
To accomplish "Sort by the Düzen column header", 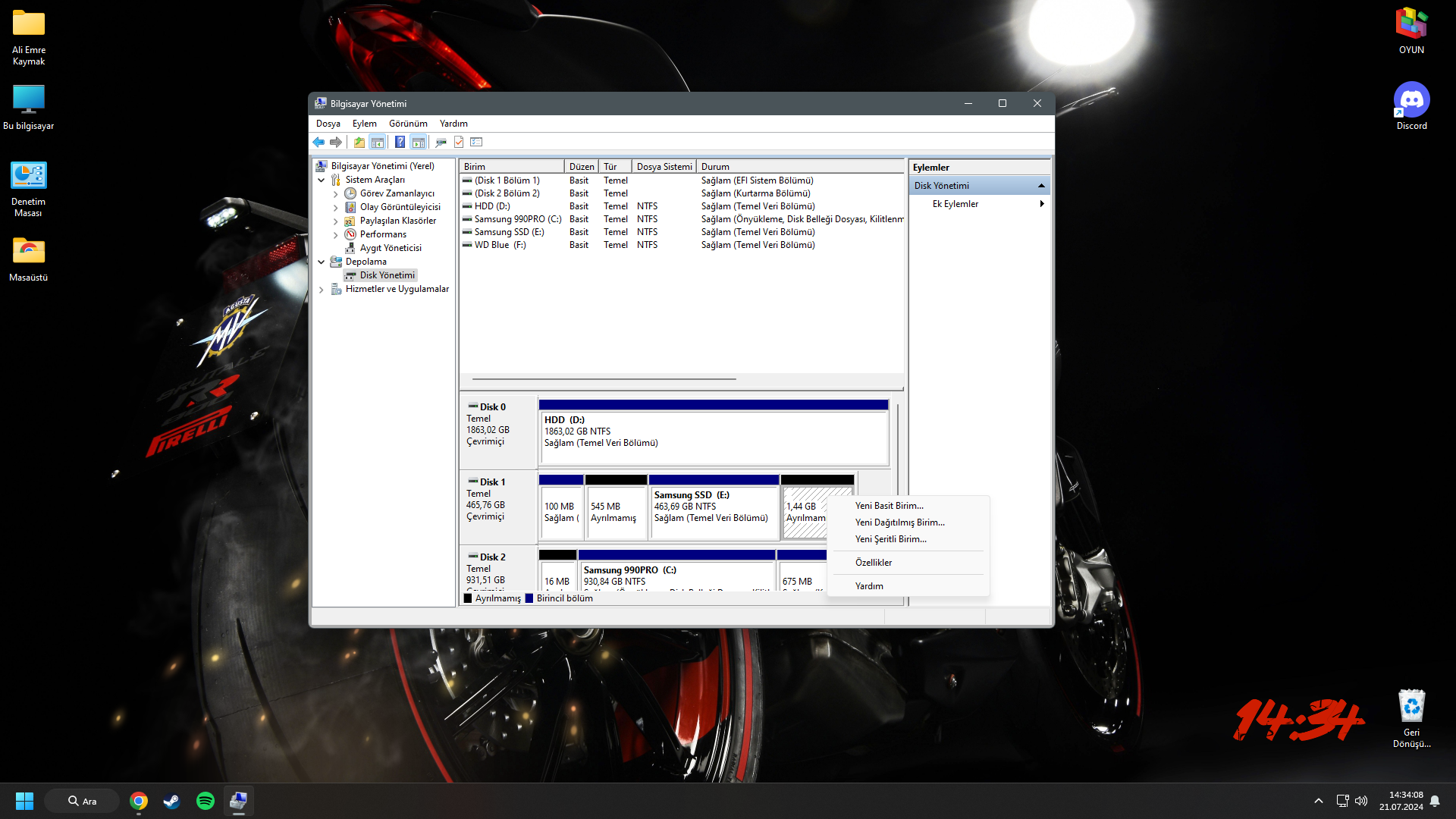I will (x=582, y=167).
